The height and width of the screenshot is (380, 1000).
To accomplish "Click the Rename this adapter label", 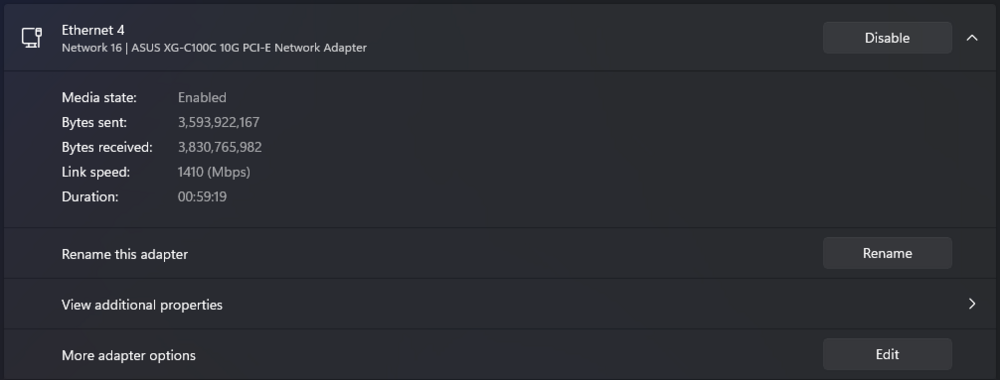I will (124, 254).
